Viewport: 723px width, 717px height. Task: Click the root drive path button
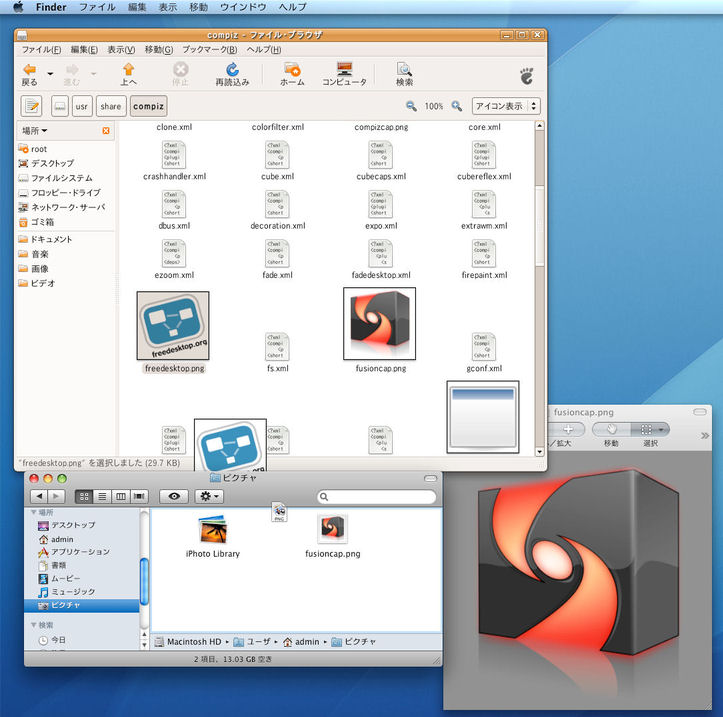59,106
